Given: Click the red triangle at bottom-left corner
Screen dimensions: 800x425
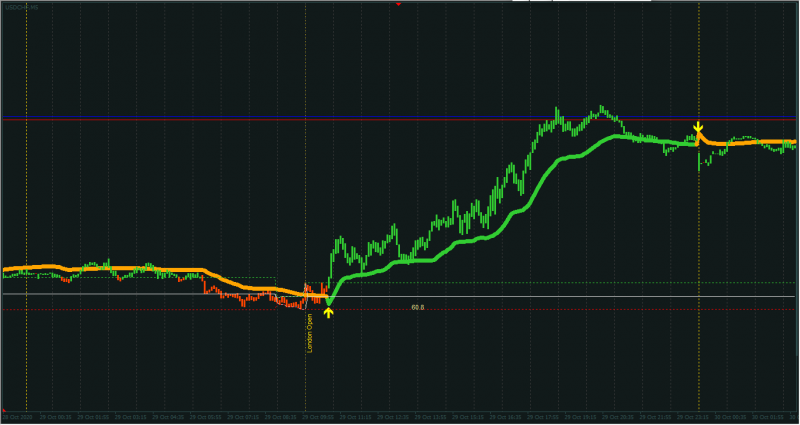Looking at the screenshot, I should pyautogui.click(x=5, y=410).
